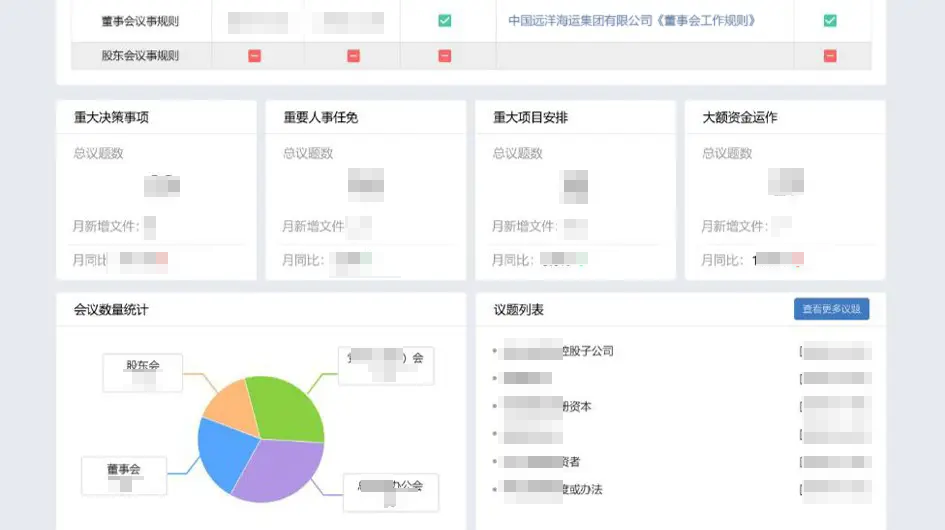Screen dimensions: 945x530
Task: Click the first red minus icon in 股东会议事规则 row
Action: pos(254,56)
